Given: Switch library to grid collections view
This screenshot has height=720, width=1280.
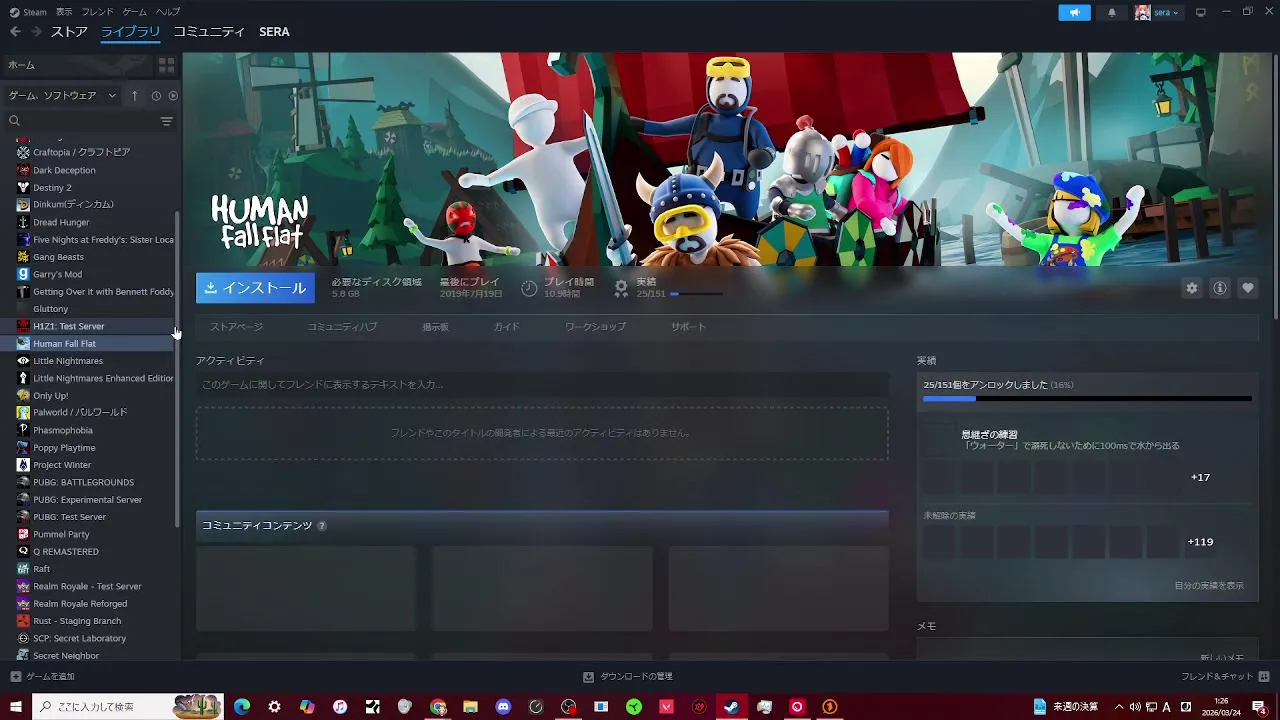Looking at the screenshot, I should (x=166, y=65).
